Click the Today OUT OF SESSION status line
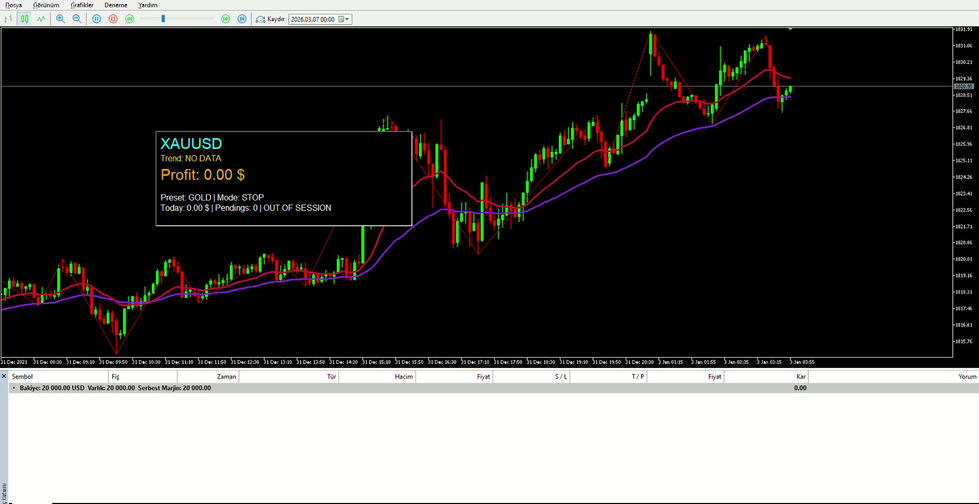 [x=246, y=208]
